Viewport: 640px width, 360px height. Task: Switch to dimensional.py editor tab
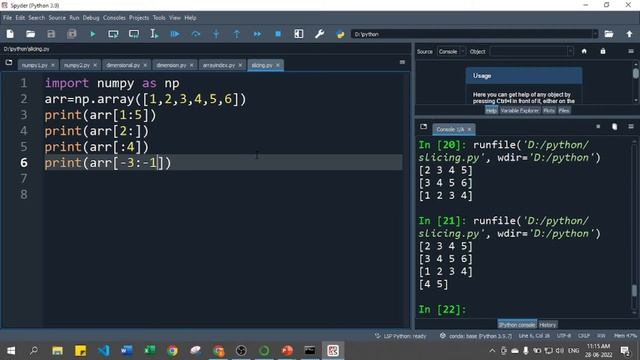123,65
